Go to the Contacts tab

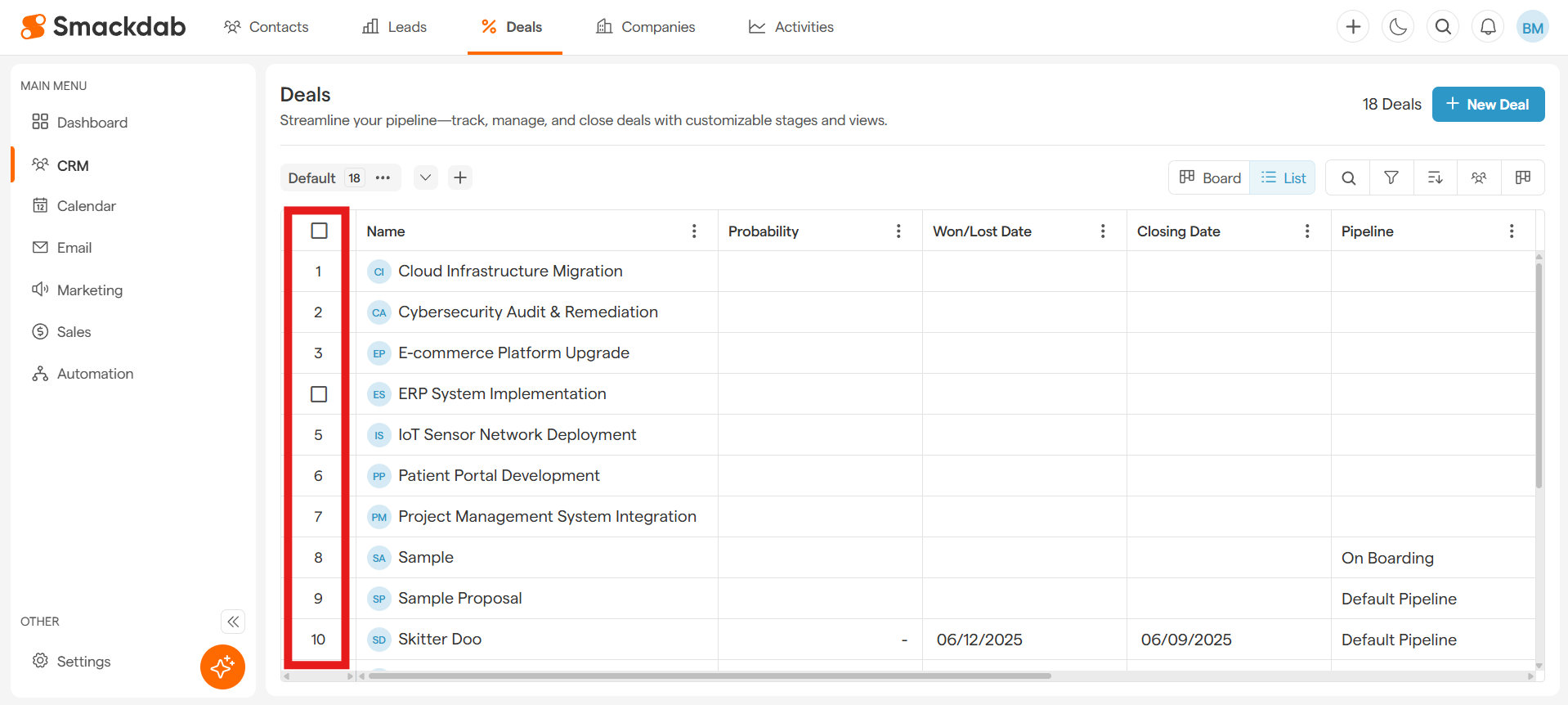[x=266, y=27]
